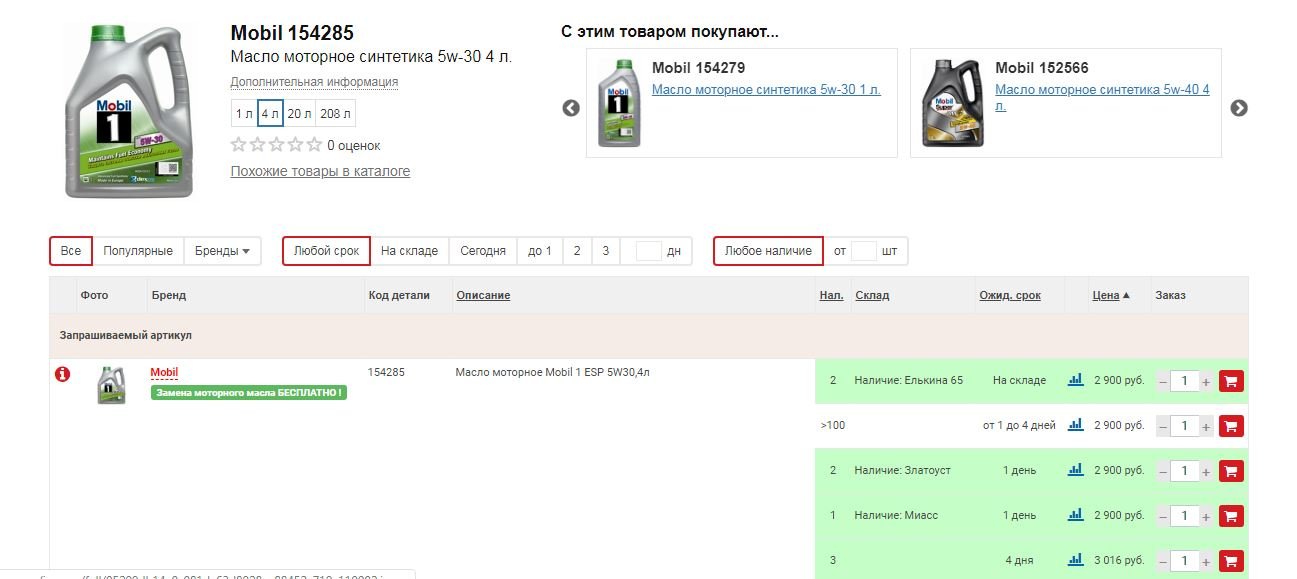Image resolution: width=1297 pixels, height=579 pixels.
Task: Filter by Все products
Action: 71,251
